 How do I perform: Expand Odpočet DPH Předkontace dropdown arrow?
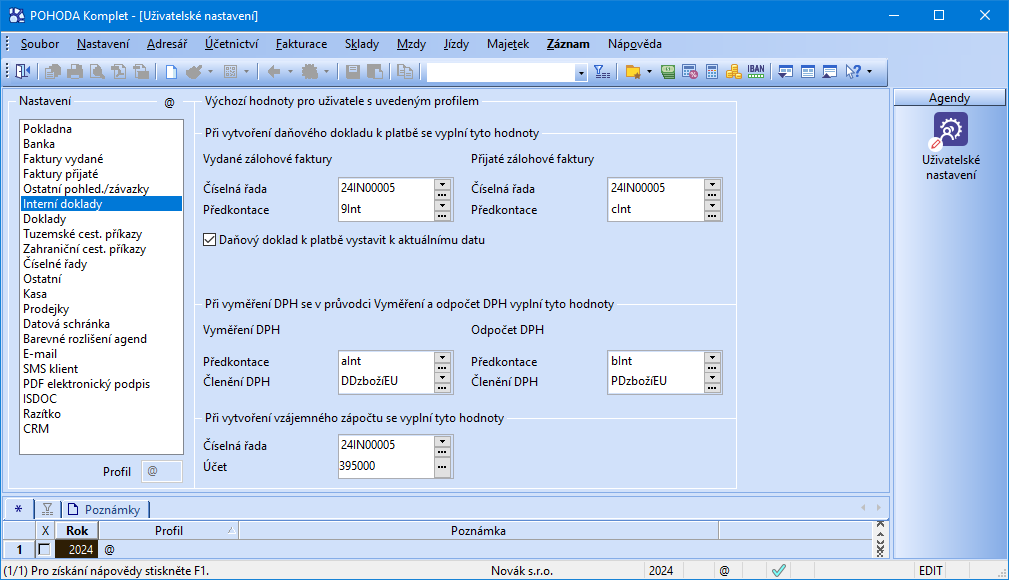tap(712, 358)
